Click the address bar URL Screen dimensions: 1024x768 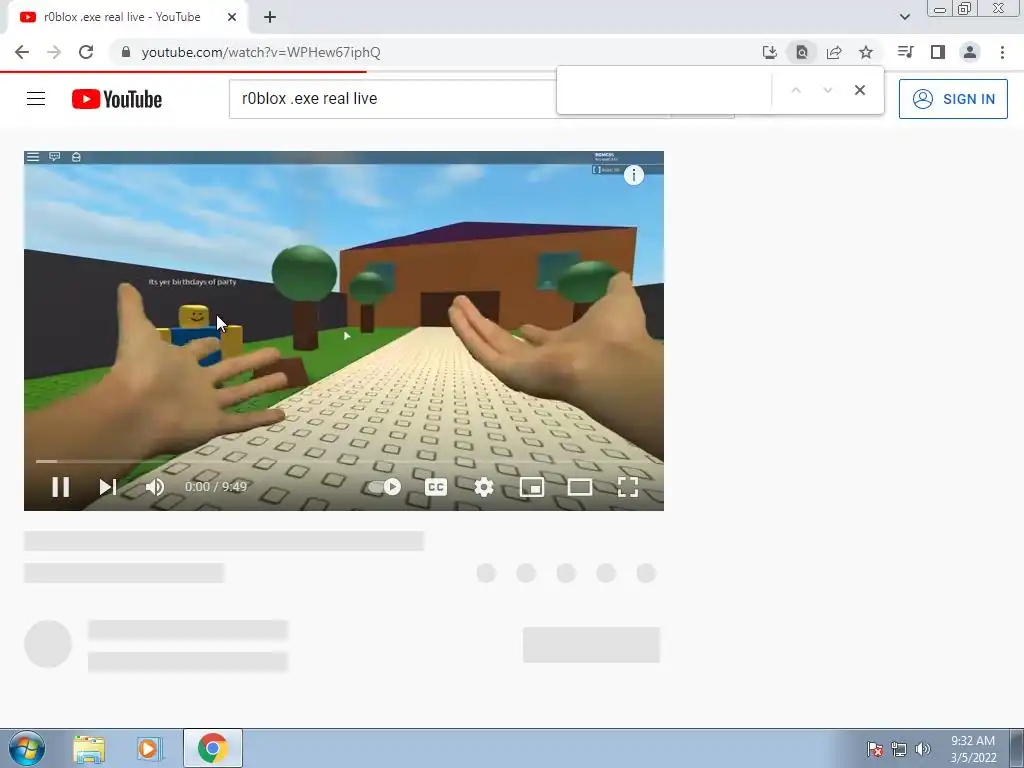(261, 52)
